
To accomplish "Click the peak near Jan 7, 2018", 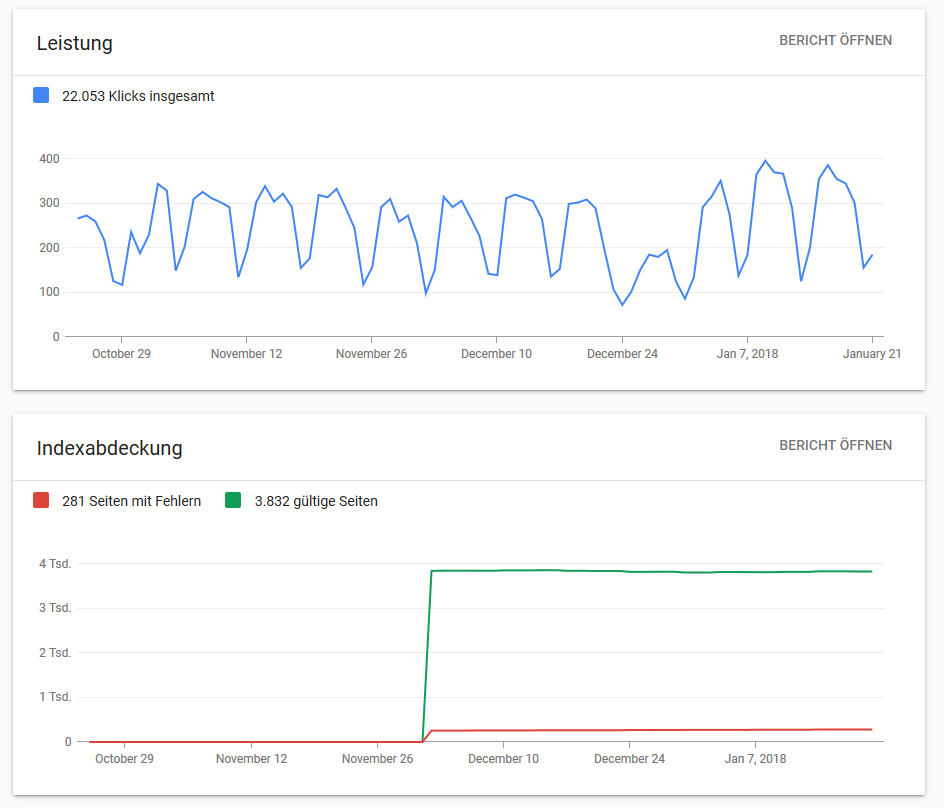I will (765, 160).
